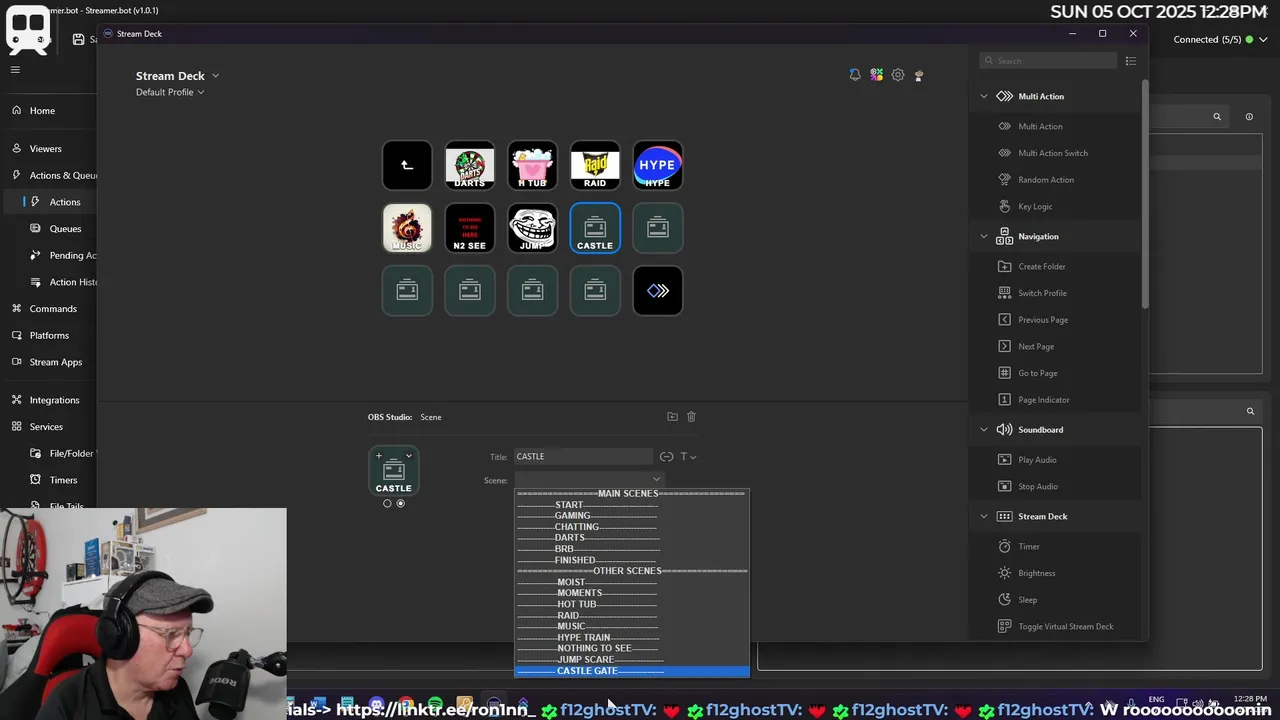
Task: Choose GAMING from the scene list
Action: click(632, 516)
